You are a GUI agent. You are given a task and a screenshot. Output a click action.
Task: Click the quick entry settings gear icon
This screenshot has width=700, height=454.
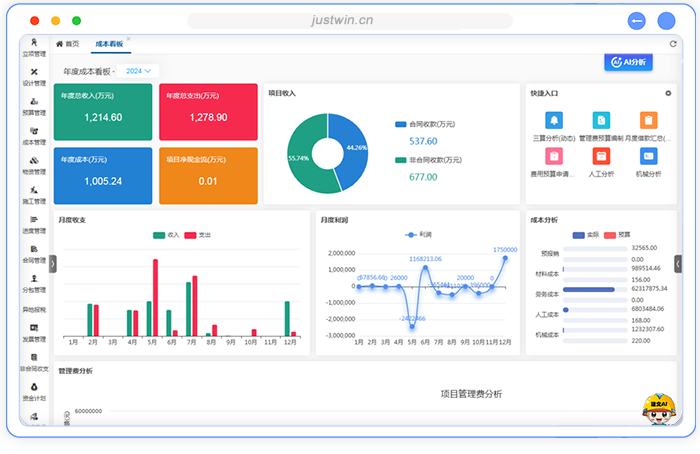pos(668,93)
